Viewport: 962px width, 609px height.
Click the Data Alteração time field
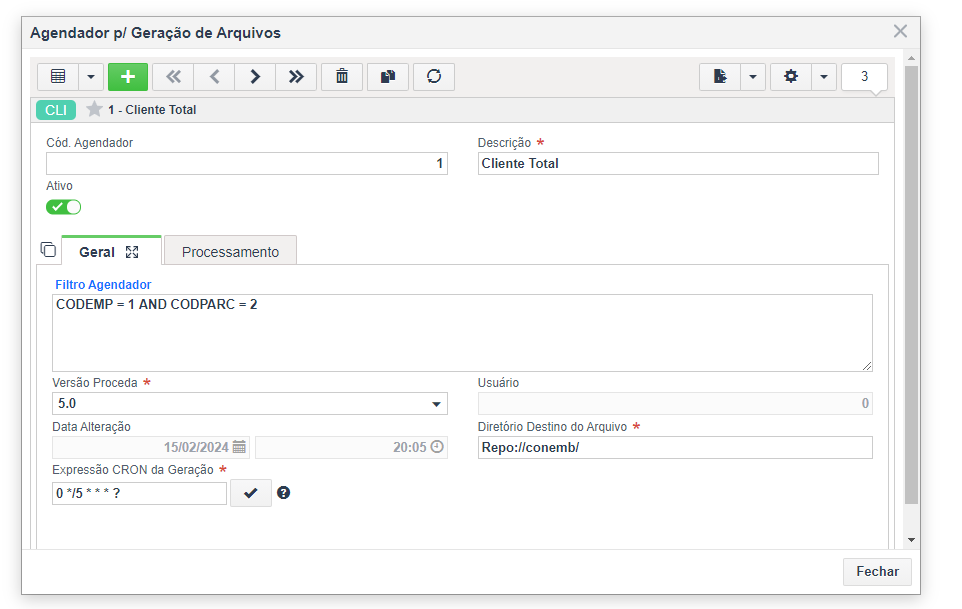click(351, 448)
